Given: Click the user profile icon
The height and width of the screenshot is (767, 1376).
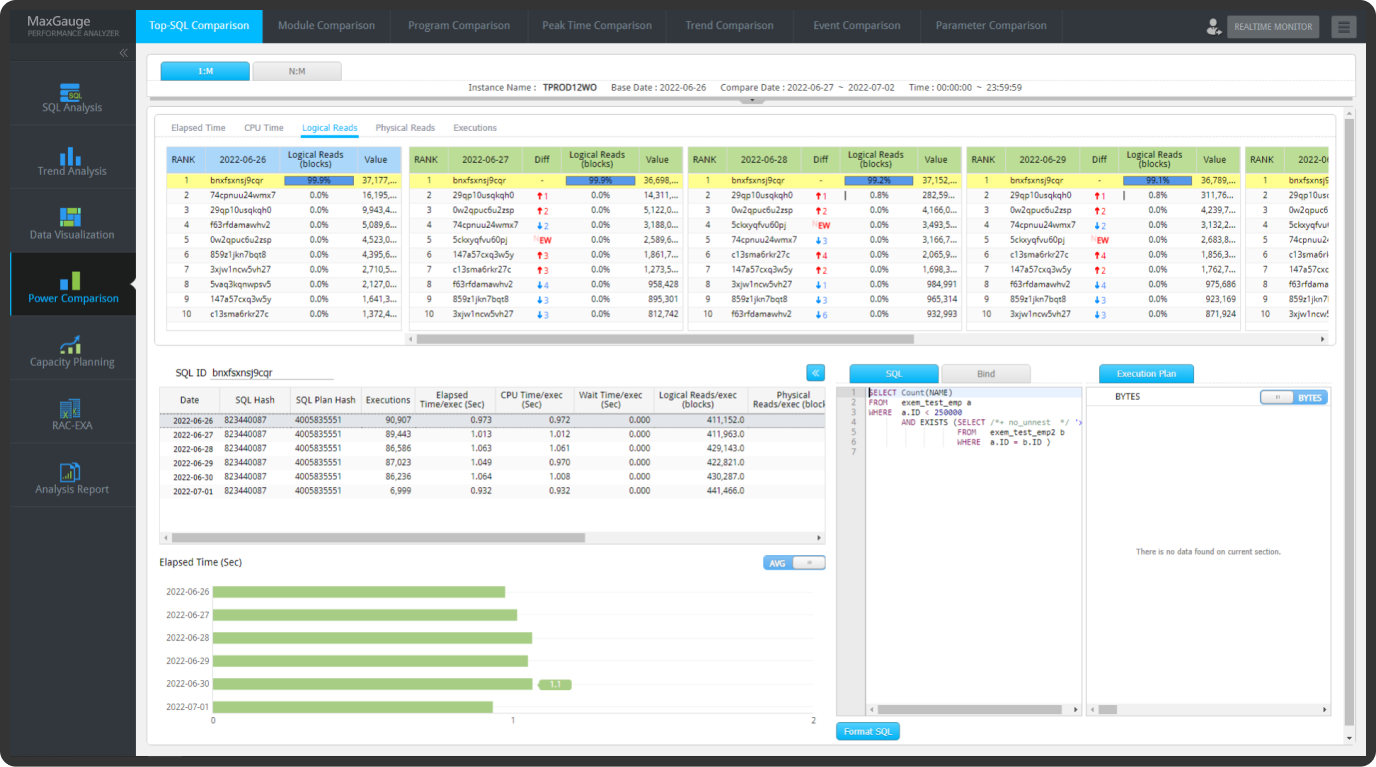Looking at the screenshot, I should (1214, 27).
